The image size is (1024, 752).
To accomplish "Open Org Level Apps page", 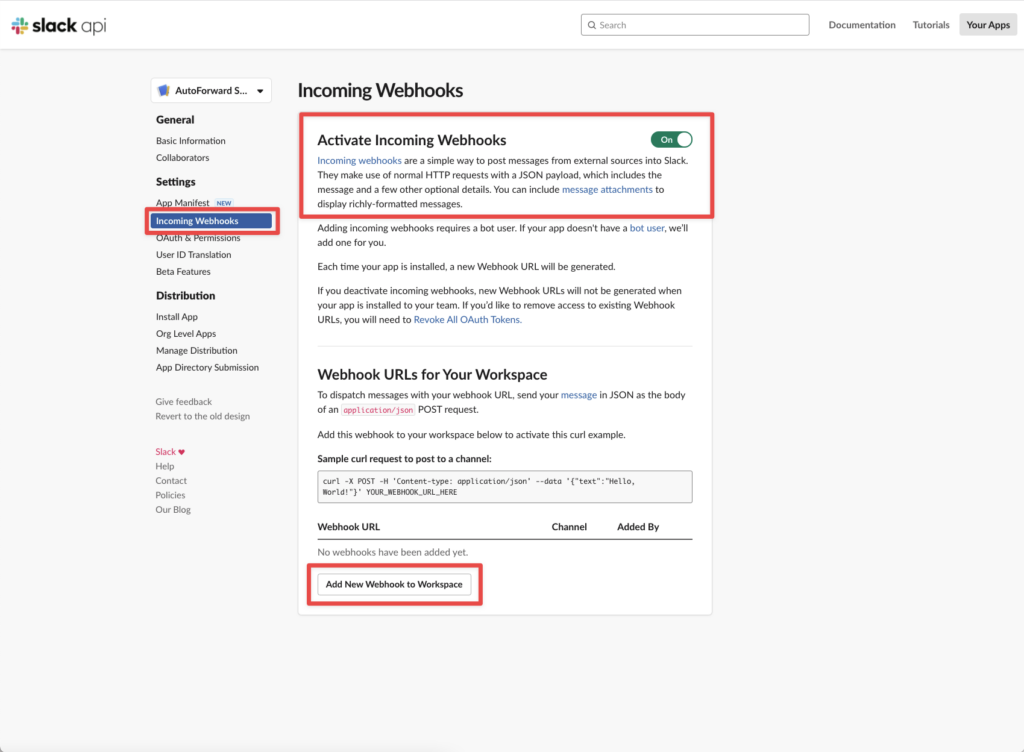I will 185,334.
